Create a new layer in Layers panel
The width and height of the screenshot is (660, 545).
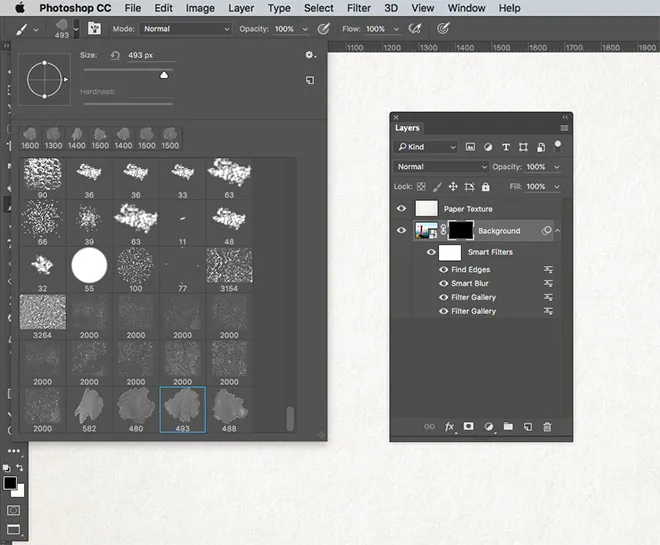(x=528, y=427)
